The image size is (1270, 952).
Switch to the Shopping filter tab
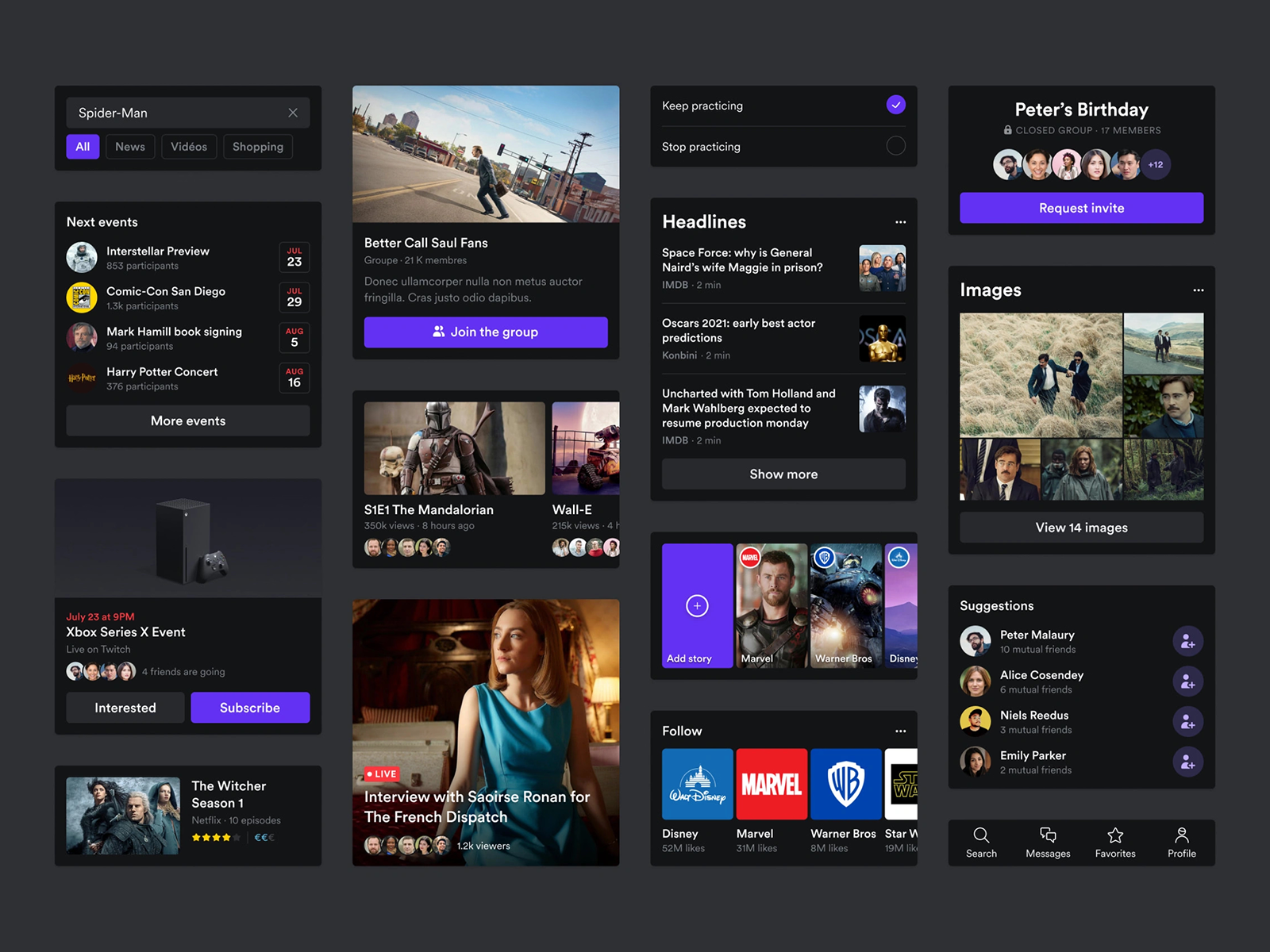pos(258,147)
